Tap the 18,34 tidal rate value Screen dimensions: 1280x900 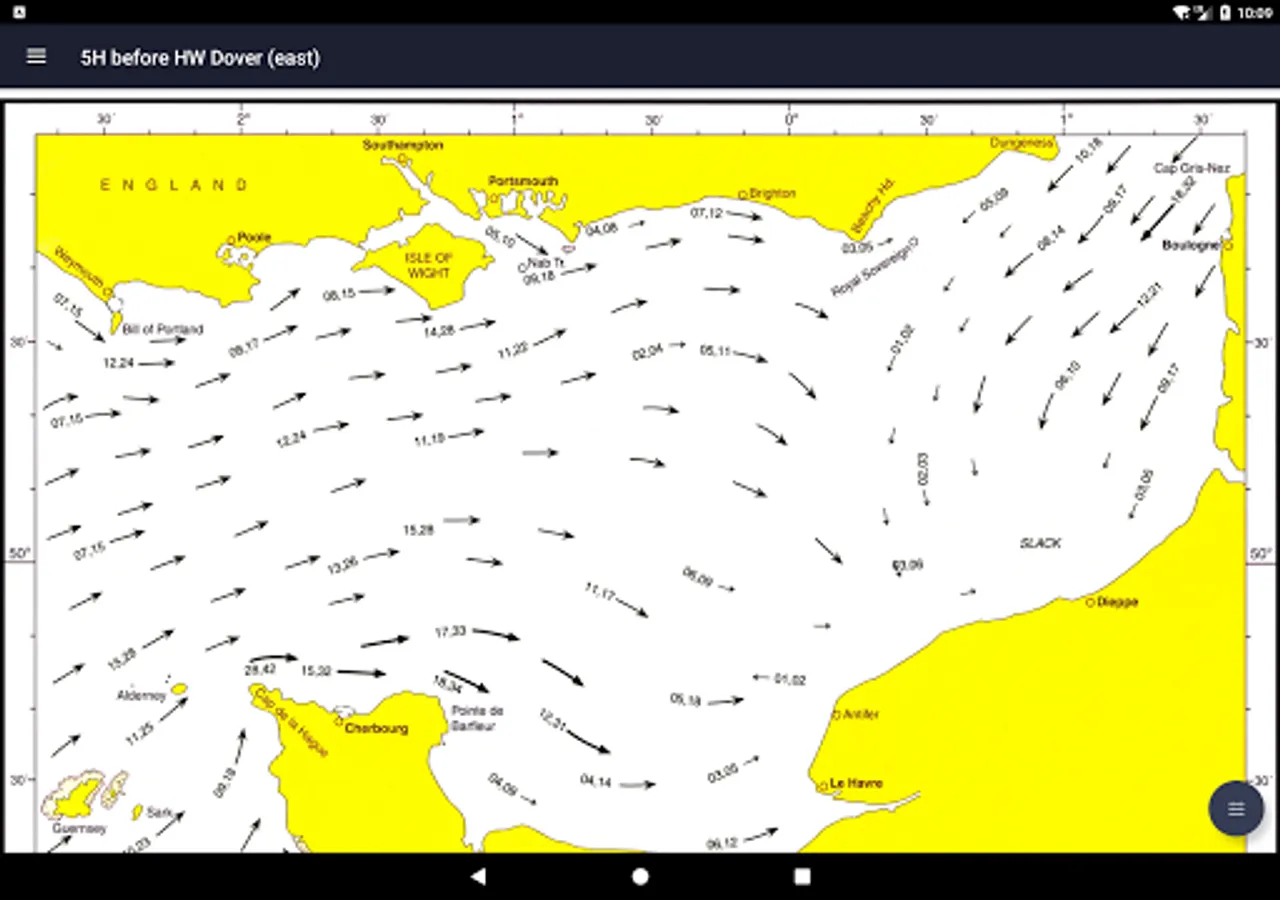446,686
